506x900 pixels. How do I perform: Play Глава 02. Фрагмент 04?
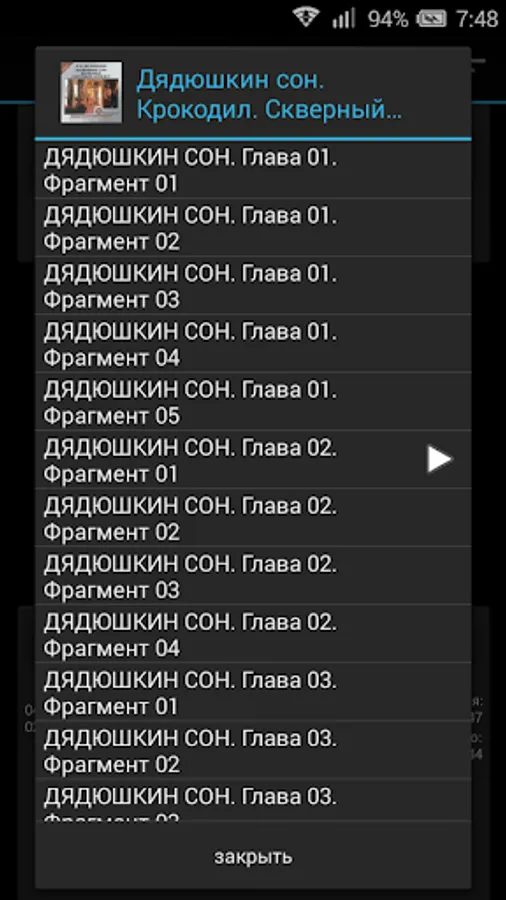tap(253, 633)
